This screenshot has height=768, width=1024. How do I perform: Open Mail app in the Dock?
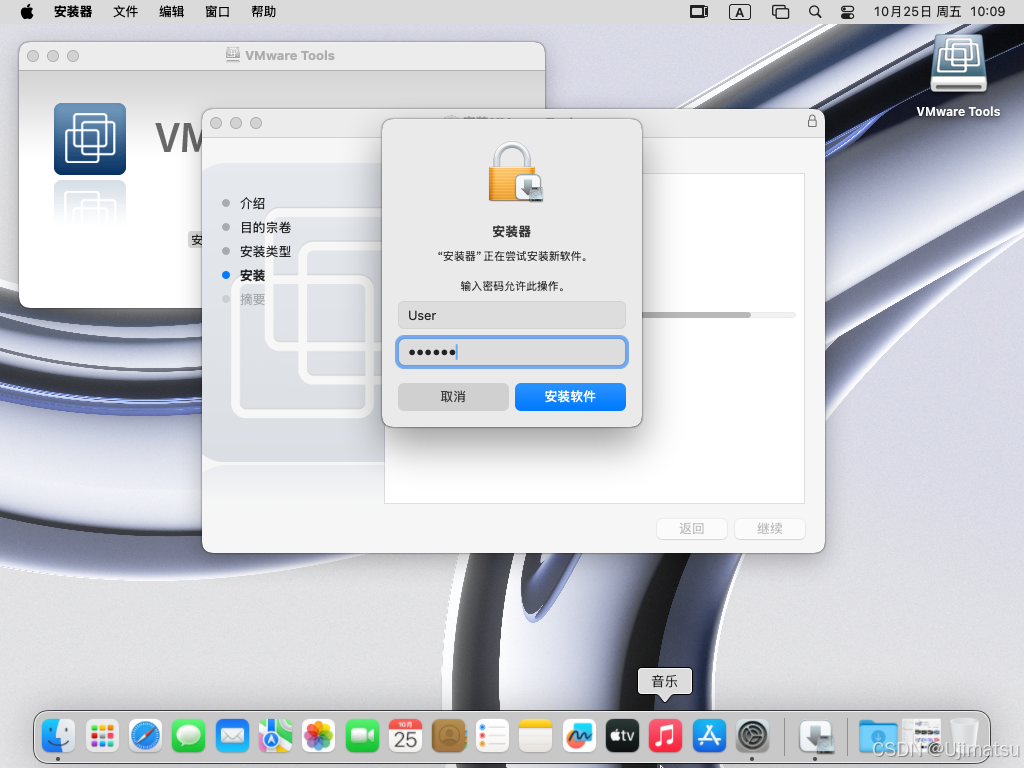(x=232, y=735)
